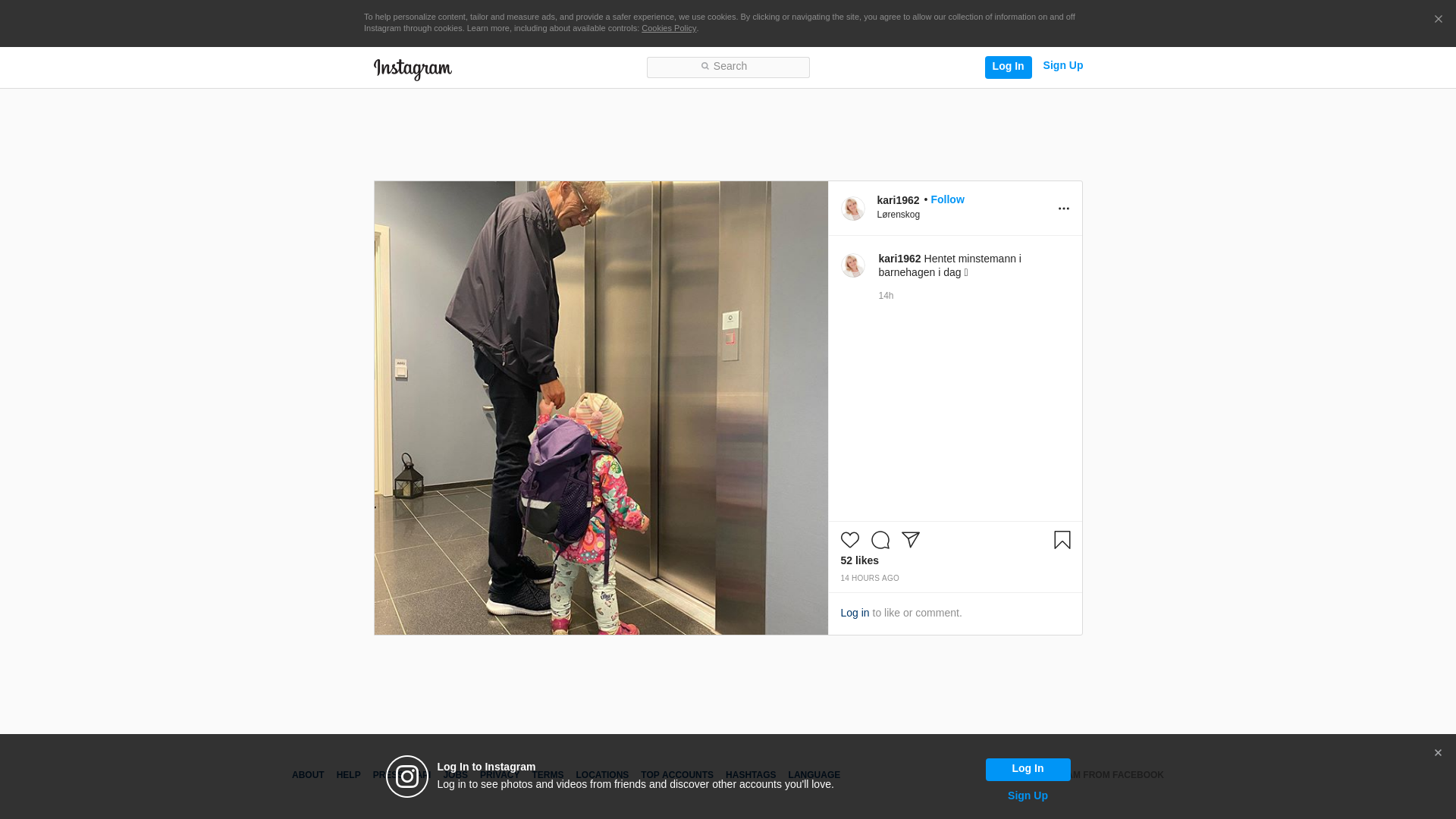Open the Cookies Policy link
The image size is (1456, 819).
click(669, 28)
